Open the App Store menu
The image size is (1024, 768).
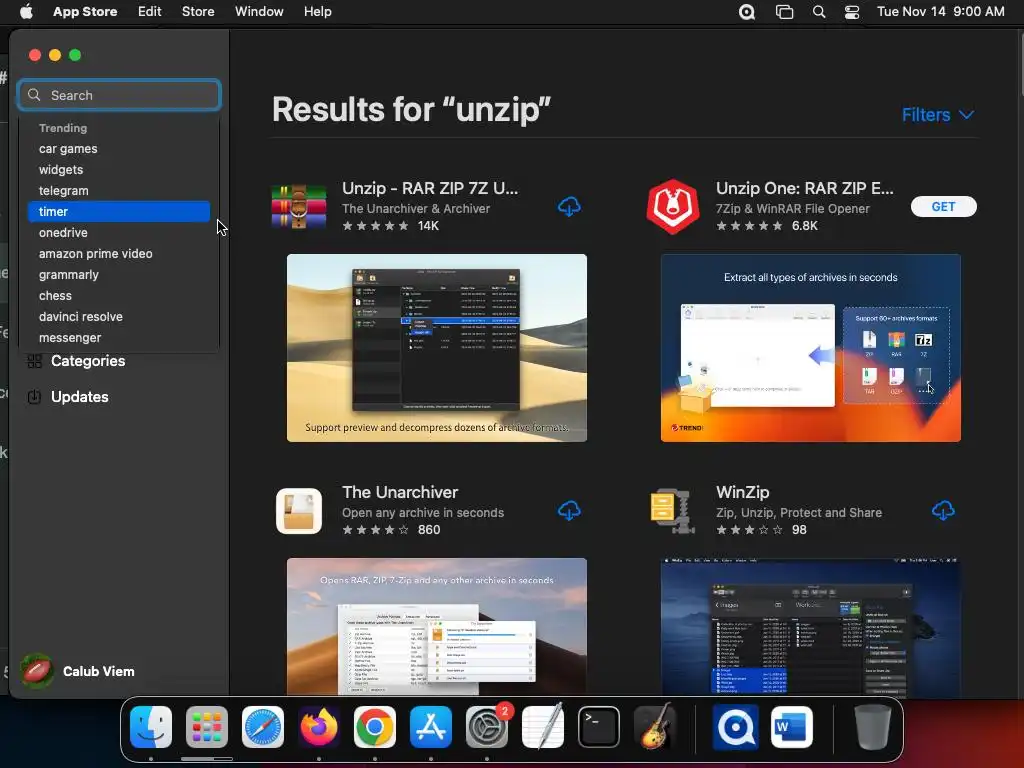click(85, 12)
